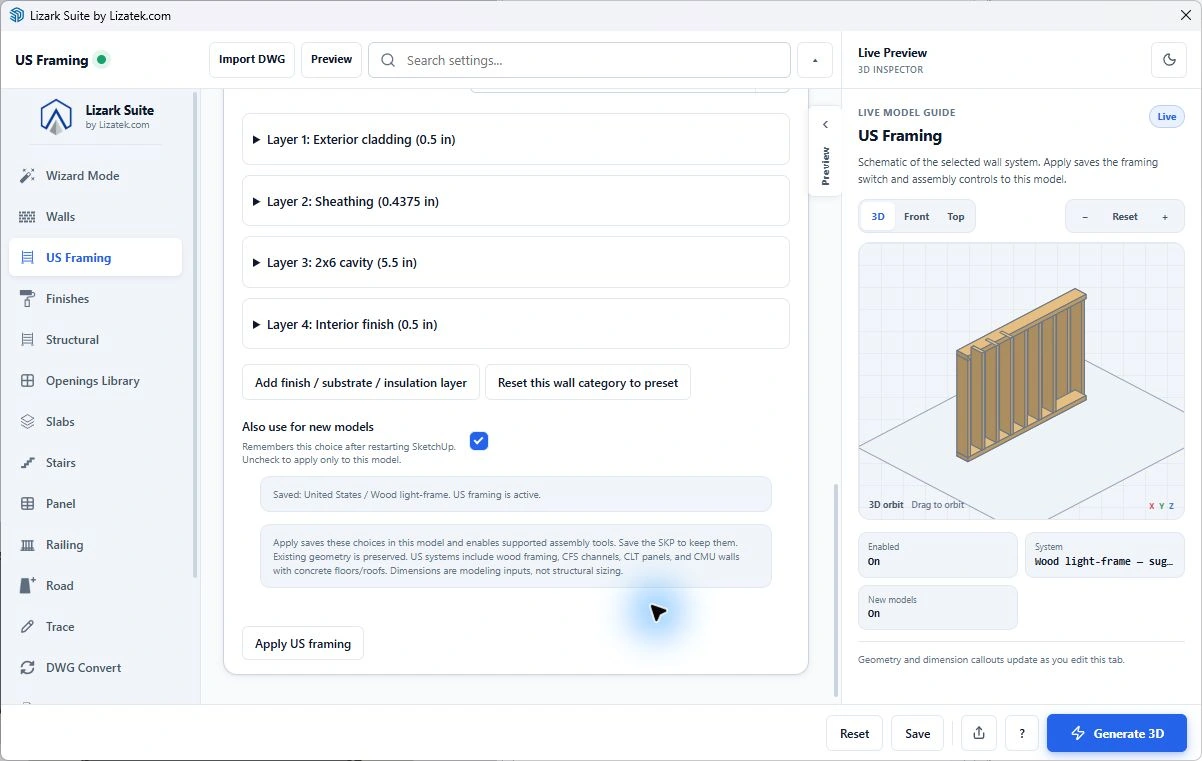Click the sidebar vertical scrollbar
The image size is (1202, 761).
click(195, 335)
